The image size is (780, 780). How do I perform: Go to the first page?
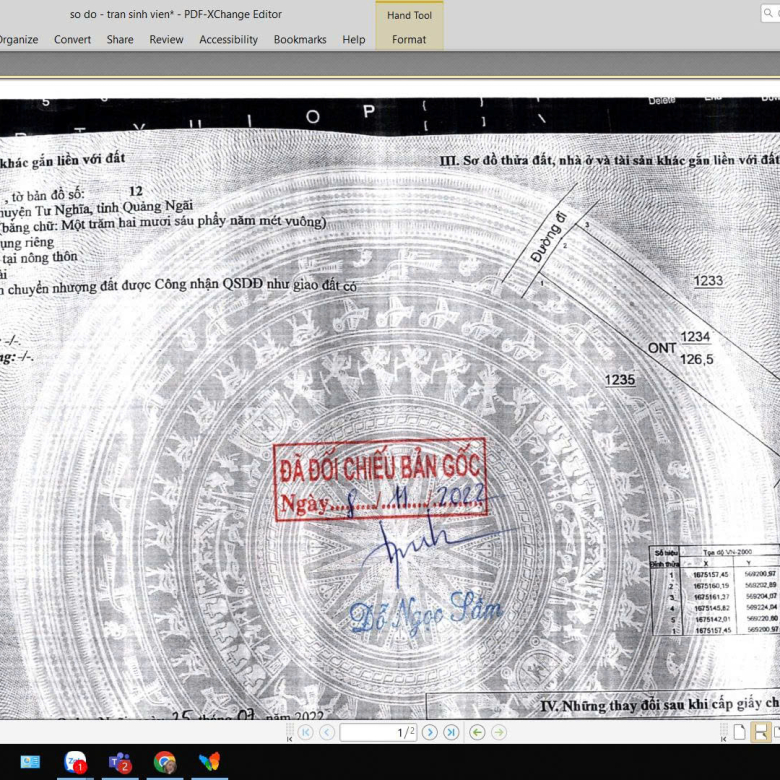point(304,732)
